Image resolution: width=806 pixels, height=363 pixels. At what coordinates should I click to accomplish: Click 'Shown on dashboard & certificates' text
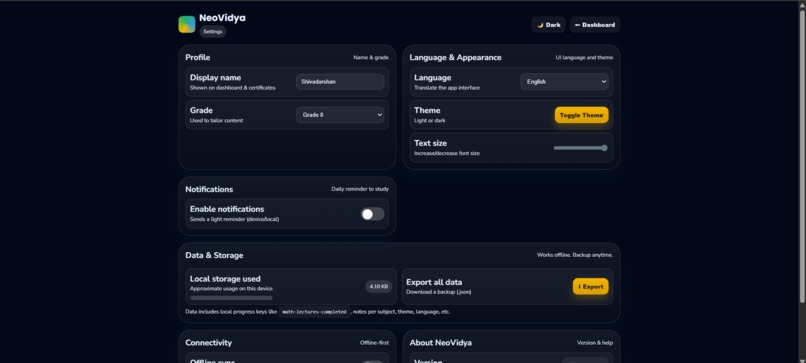(x=232, y=88)
